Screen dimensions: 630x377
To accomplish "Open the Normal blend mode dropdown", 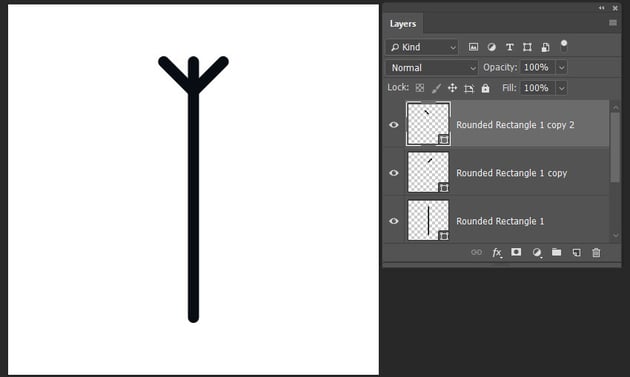I will [x=432, y=68].
